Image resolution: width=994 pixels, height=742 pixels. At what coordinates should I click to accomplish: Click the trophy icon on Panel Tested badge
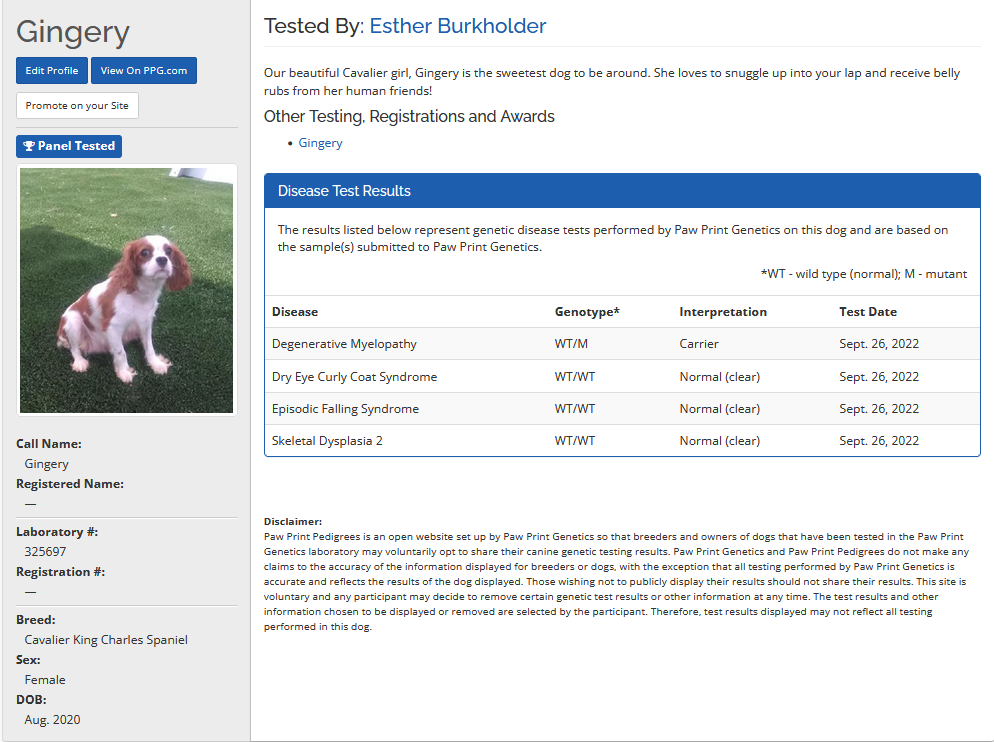point(29,146)
